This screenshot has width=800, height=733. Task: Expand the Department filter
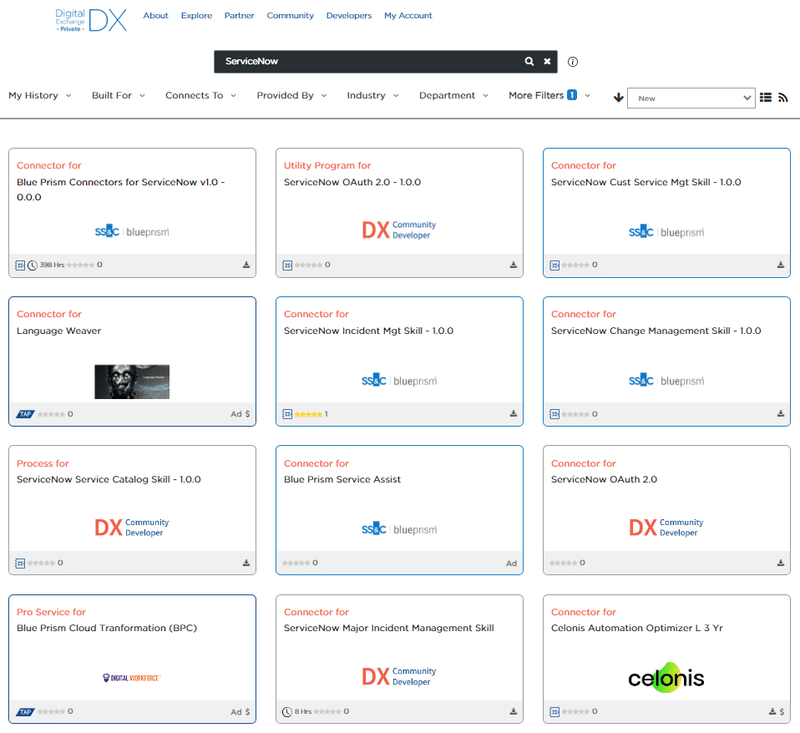(454, 95)
